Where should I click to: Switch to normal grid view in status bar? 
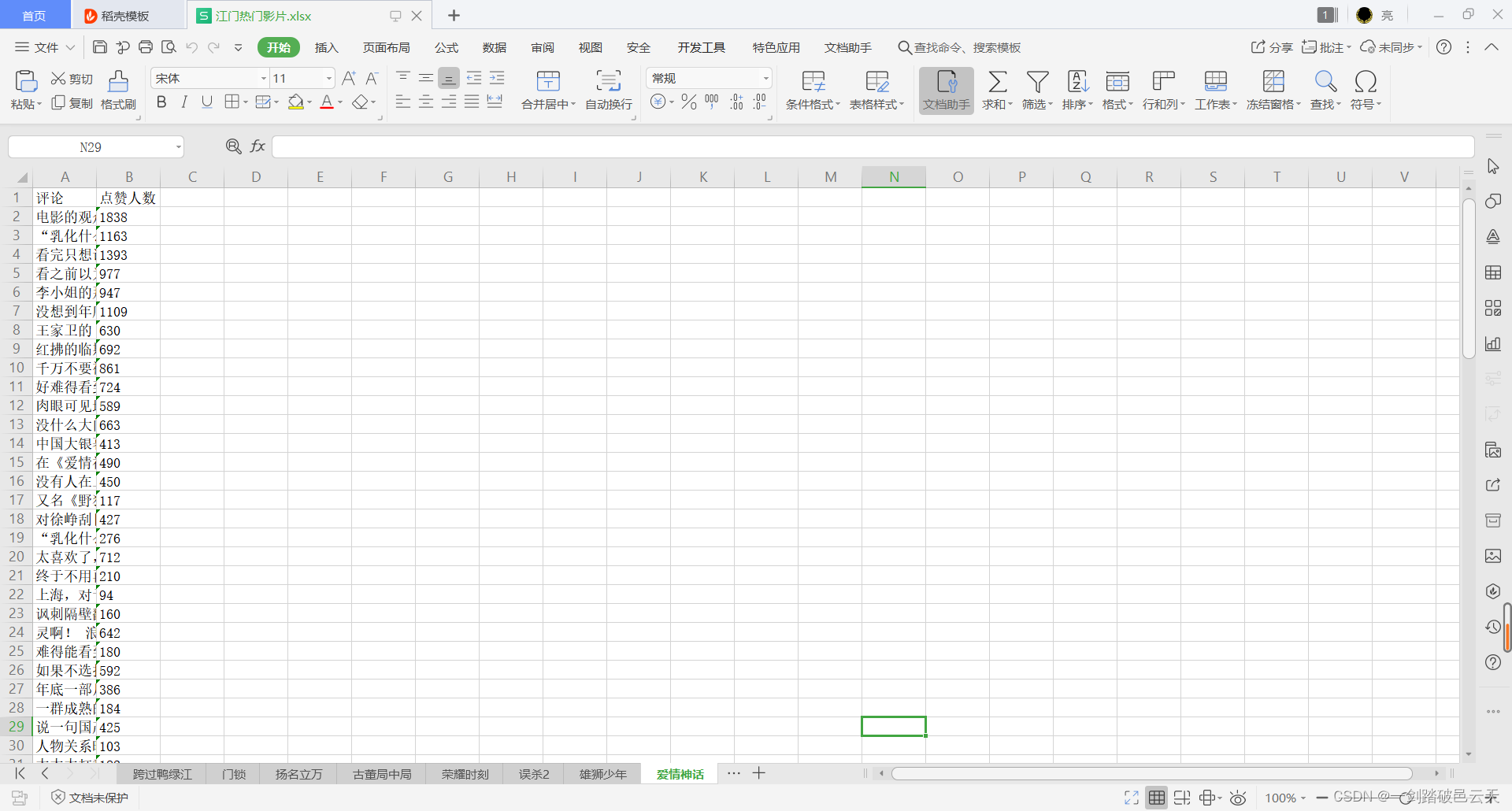tap(1156, 798)
